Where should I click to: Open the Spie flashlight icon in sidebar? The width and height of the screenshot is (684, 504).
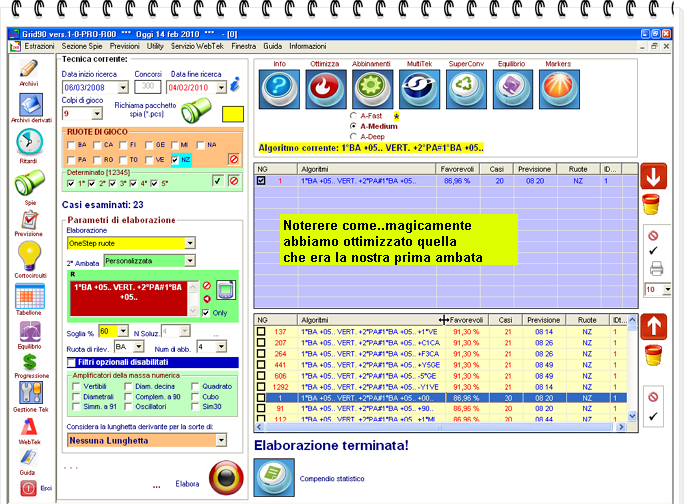point(29,182)
